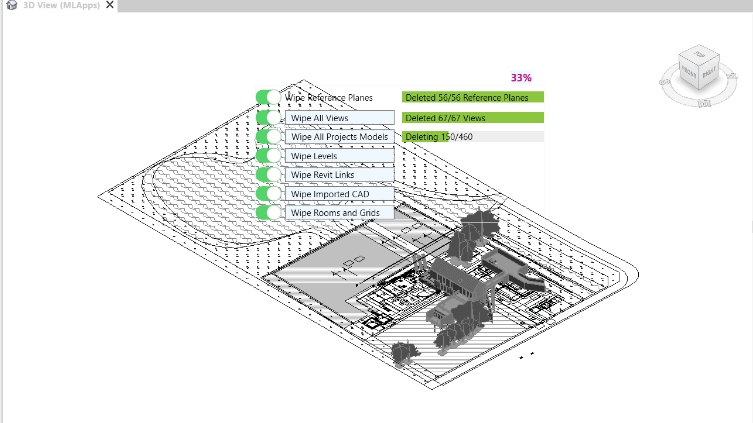
Task: Close the 3D View (MLApps) tab
Action: point(110,6)
